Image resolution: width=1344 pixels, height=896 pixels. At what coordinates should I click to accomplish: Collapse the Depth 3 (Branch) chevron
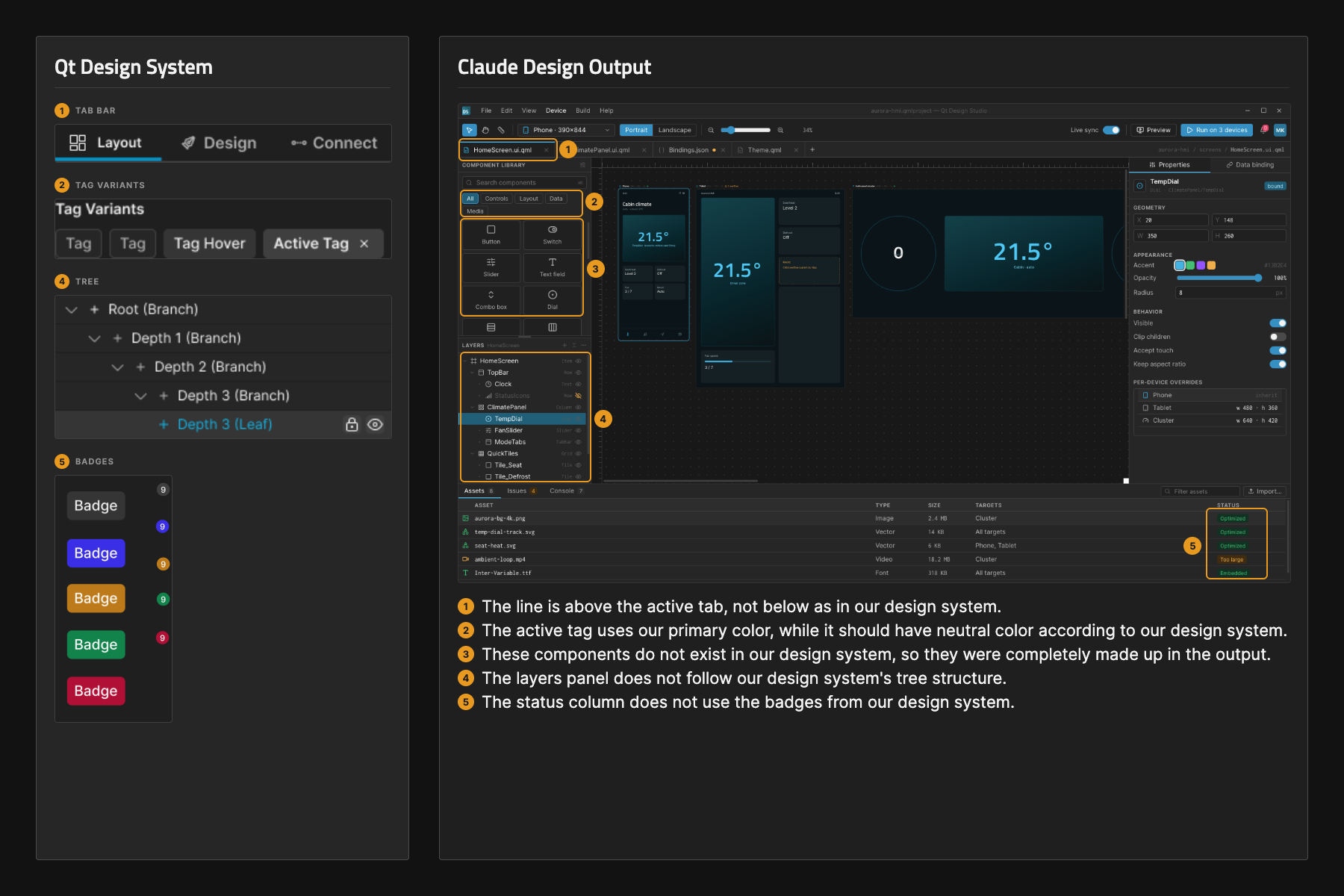[141, 396]
